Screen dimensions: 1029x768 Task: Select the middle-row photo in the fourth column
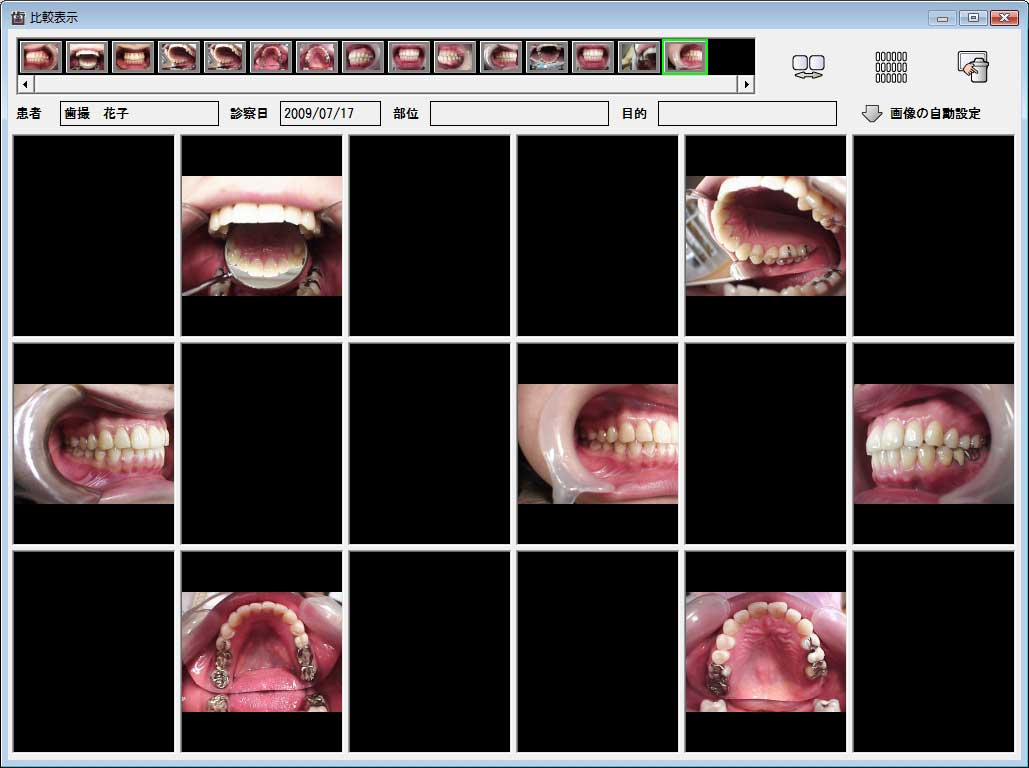598,444
